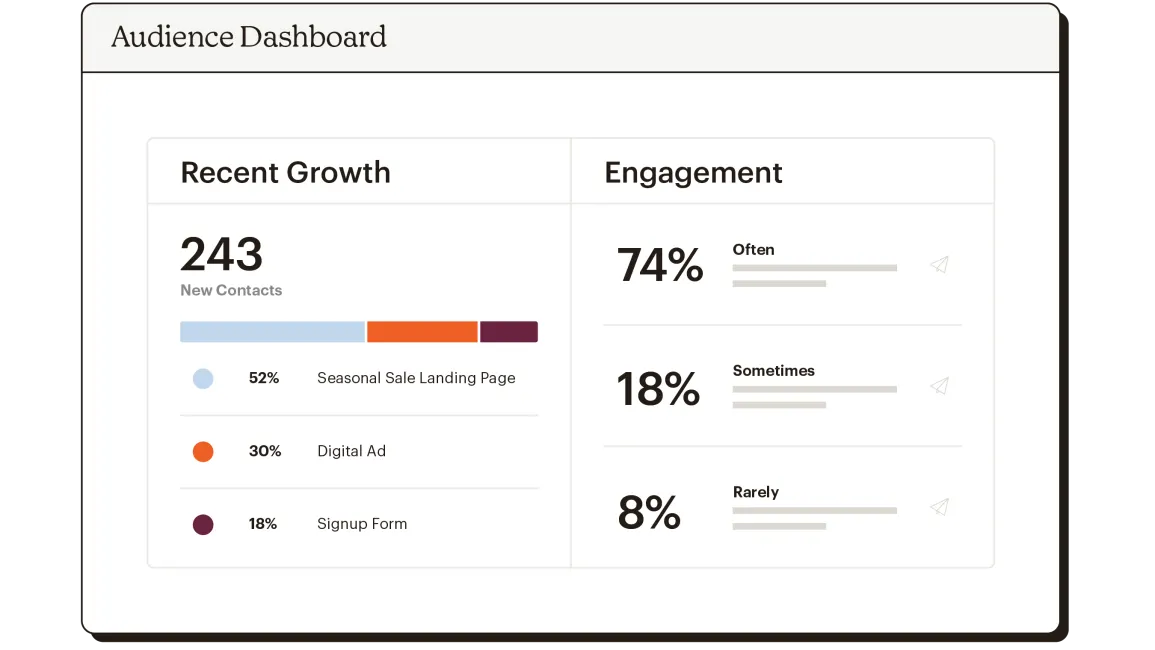1155x650 pixels.
Task: Select the Often engagement label
Action: point(753,250)
